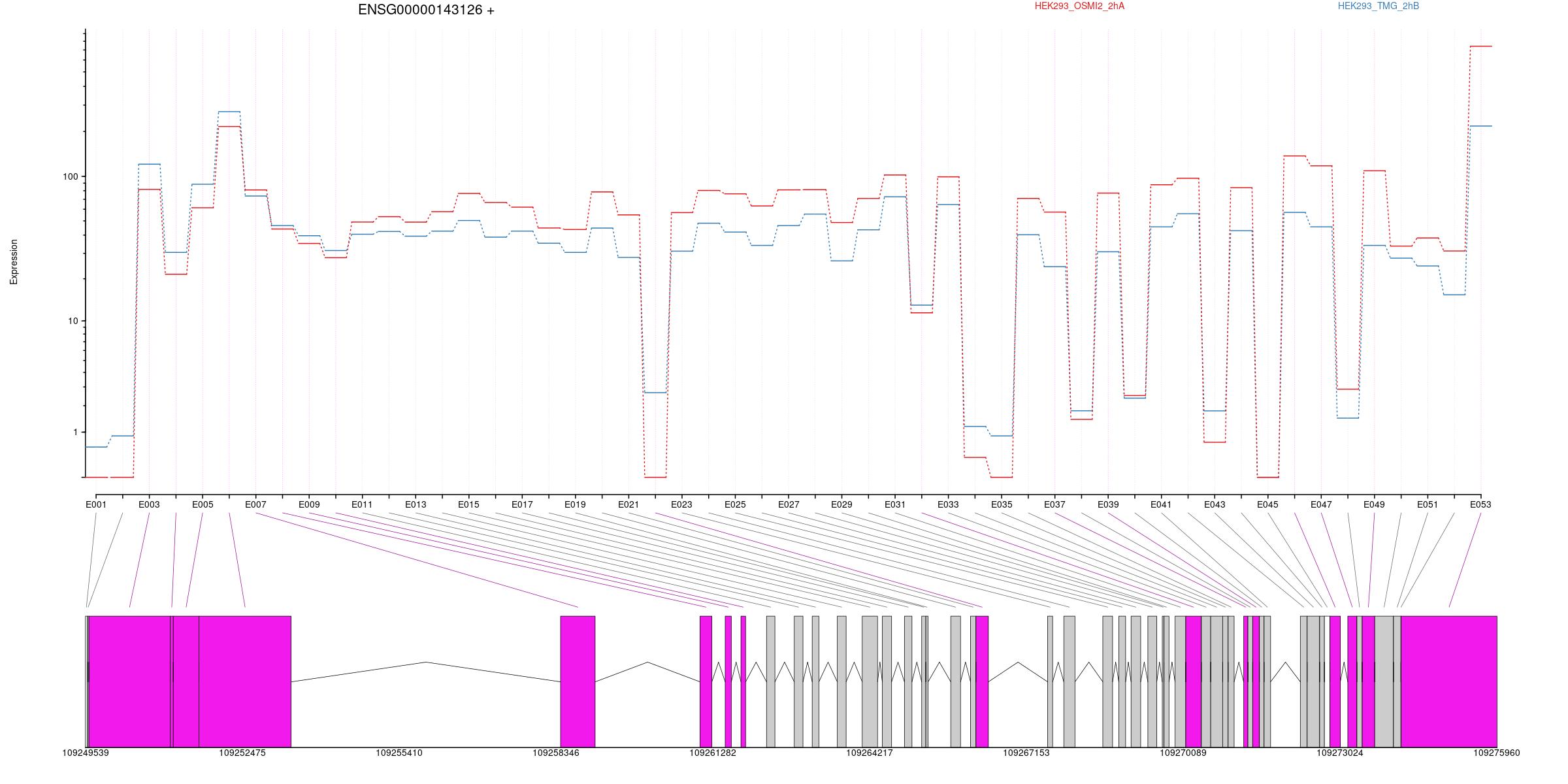Select the last large magenta exon block
The height and width of the screenshot is (784, 1568).
point(1449,681)
